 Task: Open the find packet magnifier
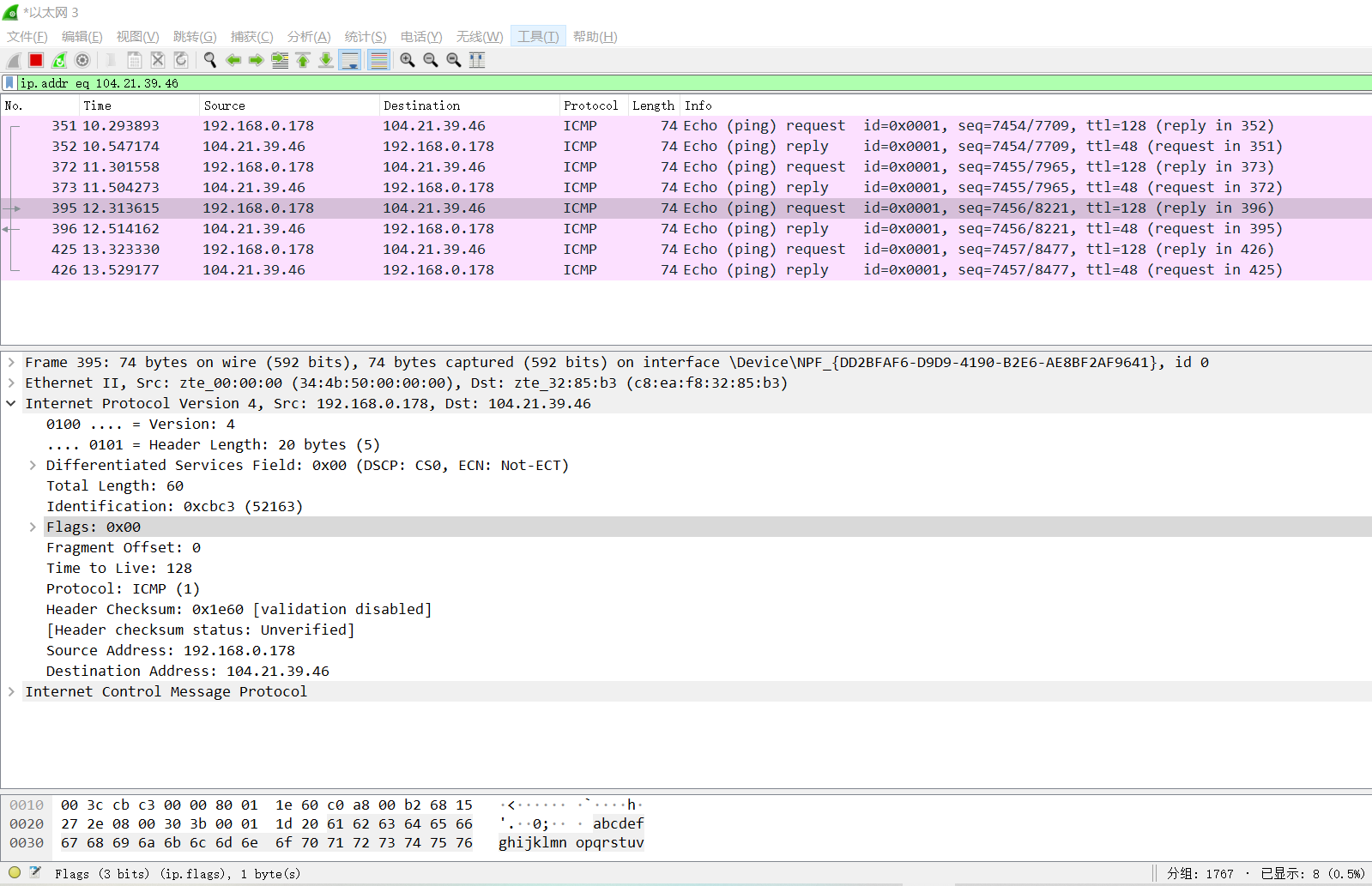click(210, 60)
